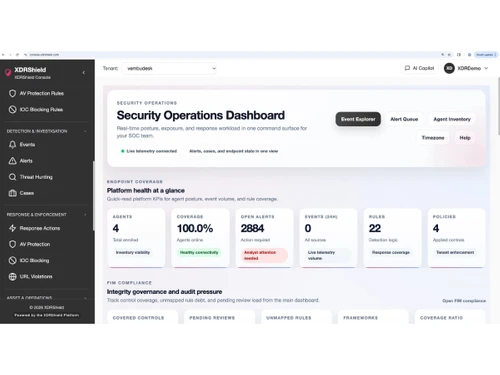Open the Alert Queue
Viewport: 500px width, 375px height.
pos(404,119)
